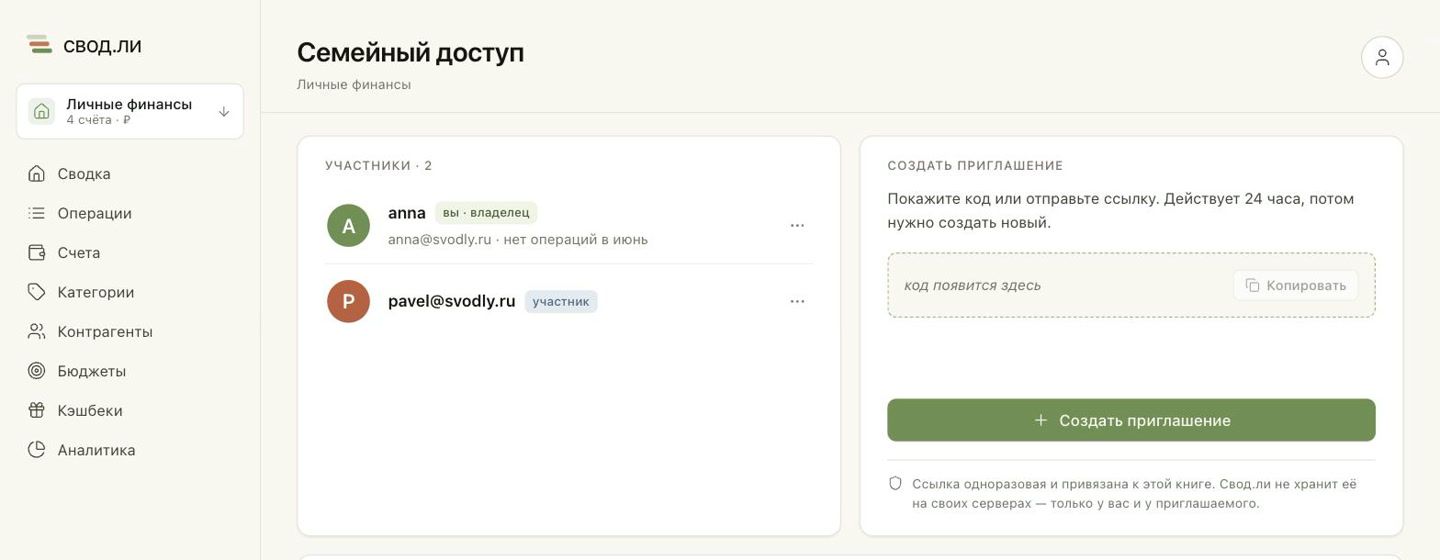Image resolution: width=1440 pixels, height=560 pixels.
Task: Open the Личные финансы book selector
Action: pos(130,111)
